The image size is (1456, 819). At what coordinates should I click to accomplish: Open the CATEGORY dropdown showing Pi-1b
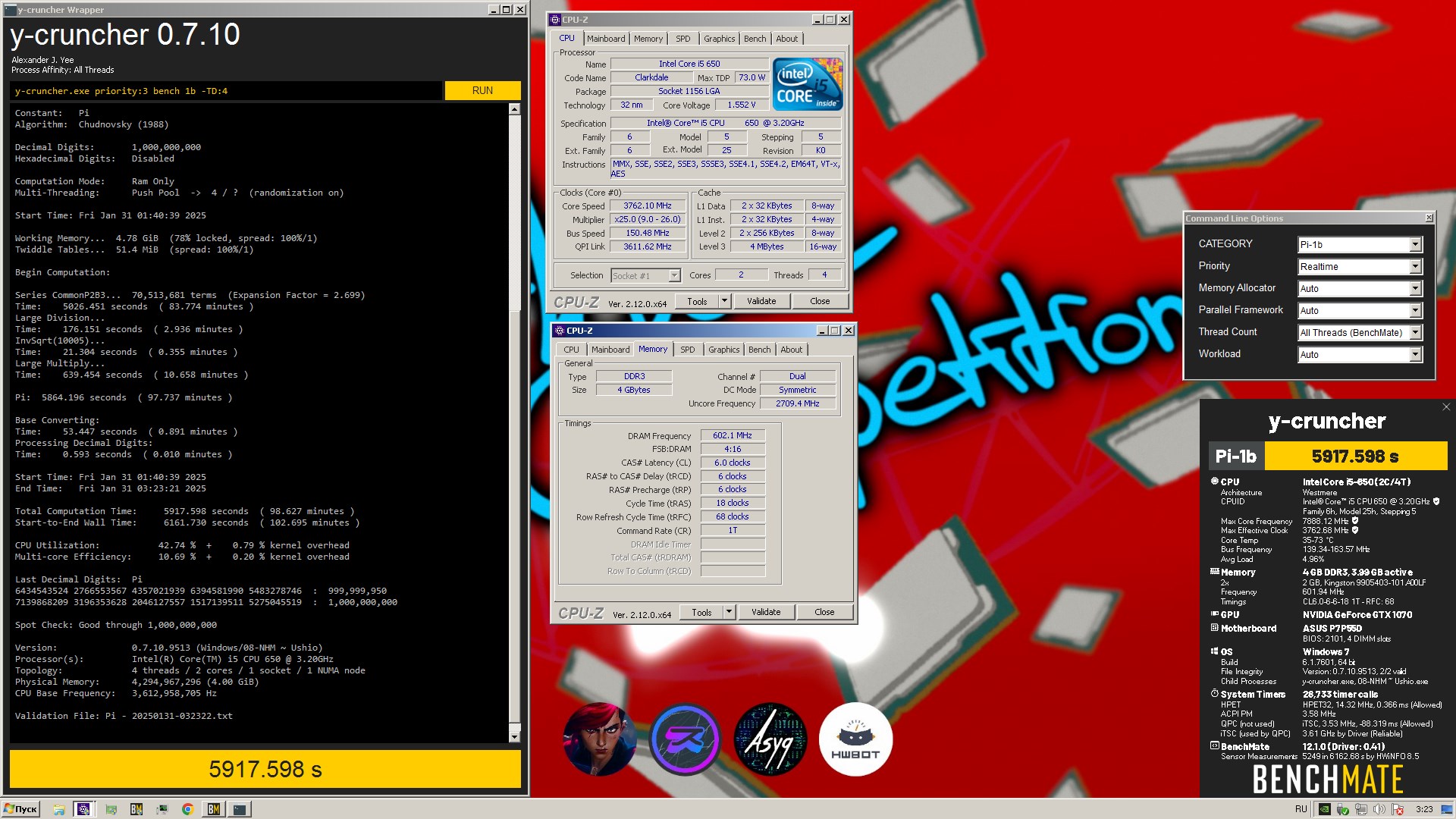[1416, 244]
